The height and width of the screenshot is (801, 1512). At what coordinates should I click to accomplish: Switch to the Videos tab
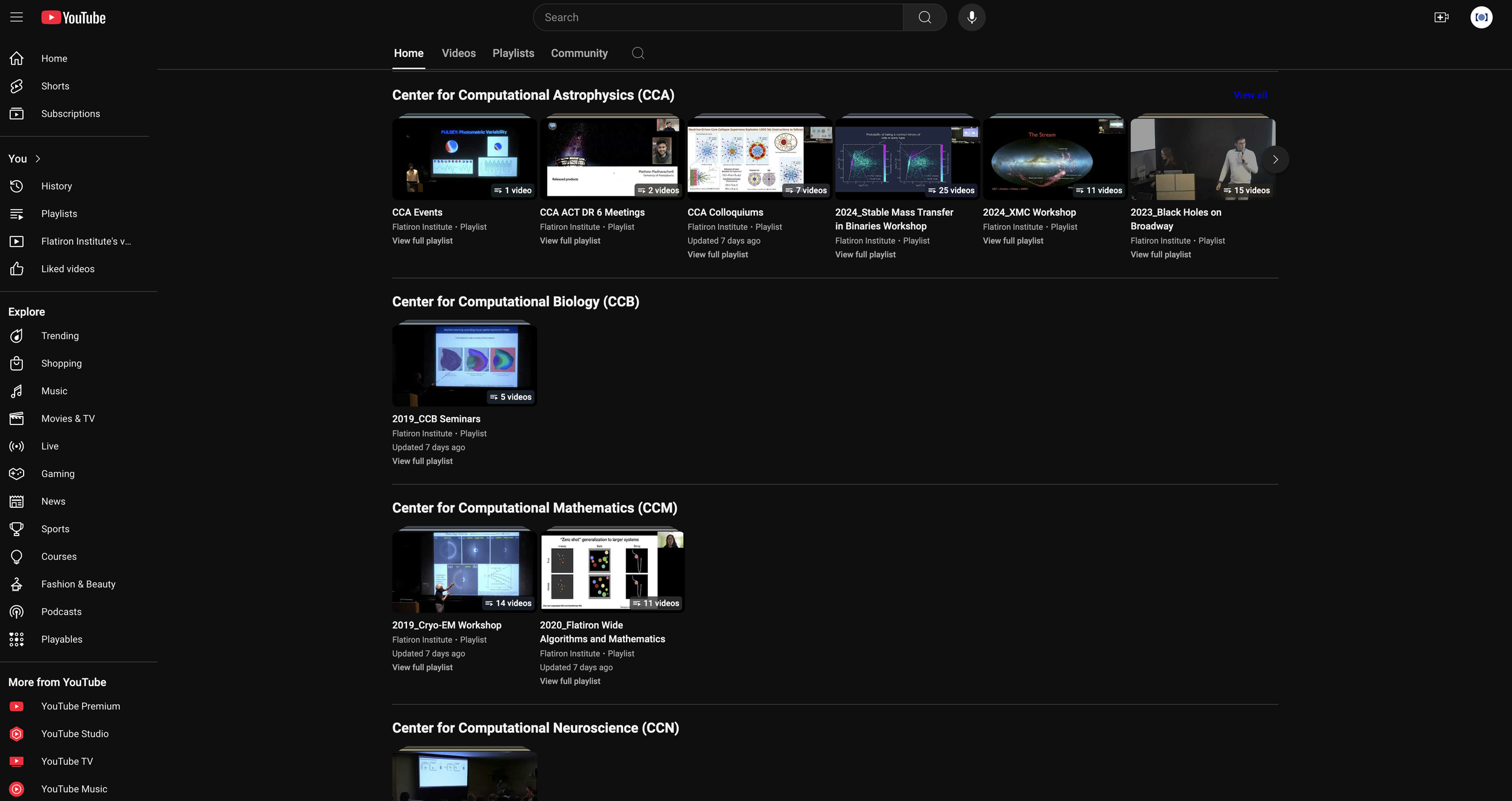pos(458,53)
